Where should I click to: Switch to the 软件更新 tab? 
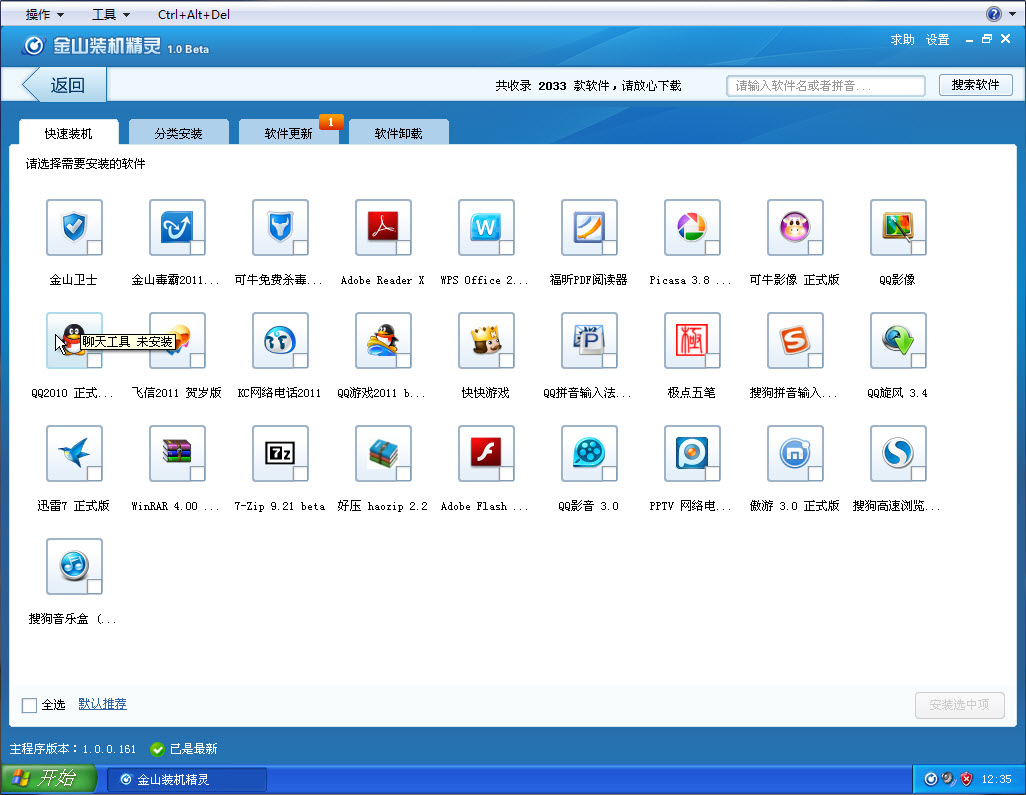point(289,133)
